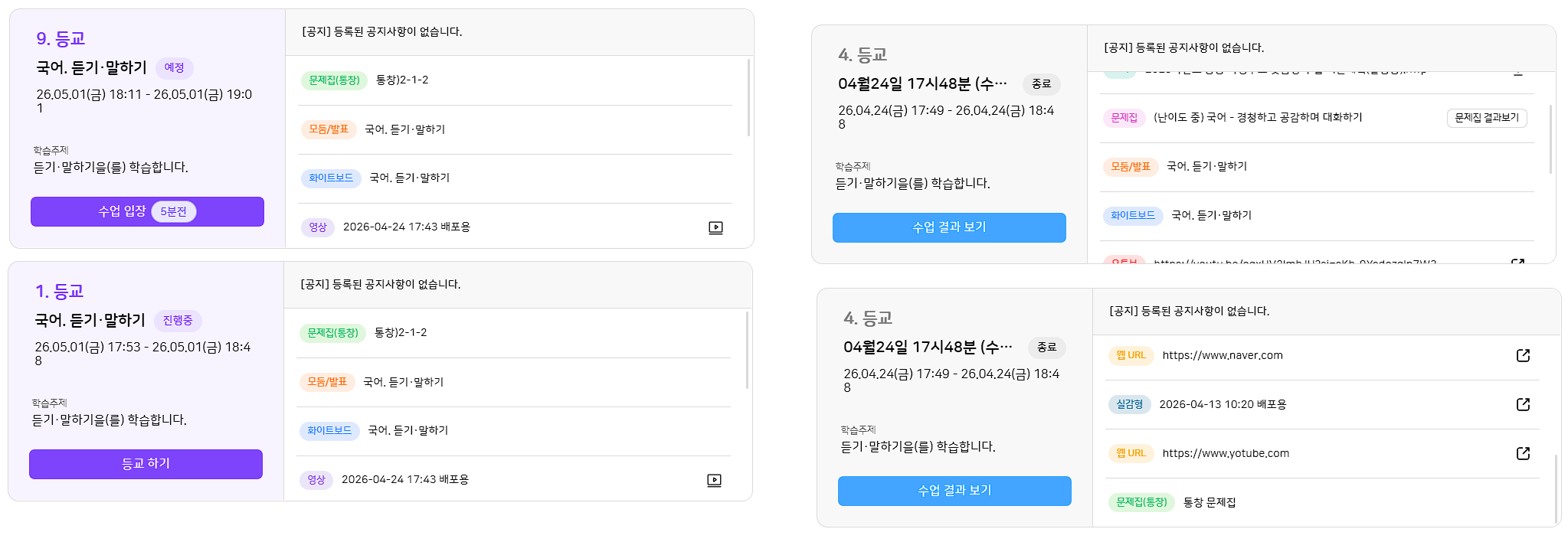1568x555 pixels.
Task: Click the 등교 하기 button
Action: point(146,464)
